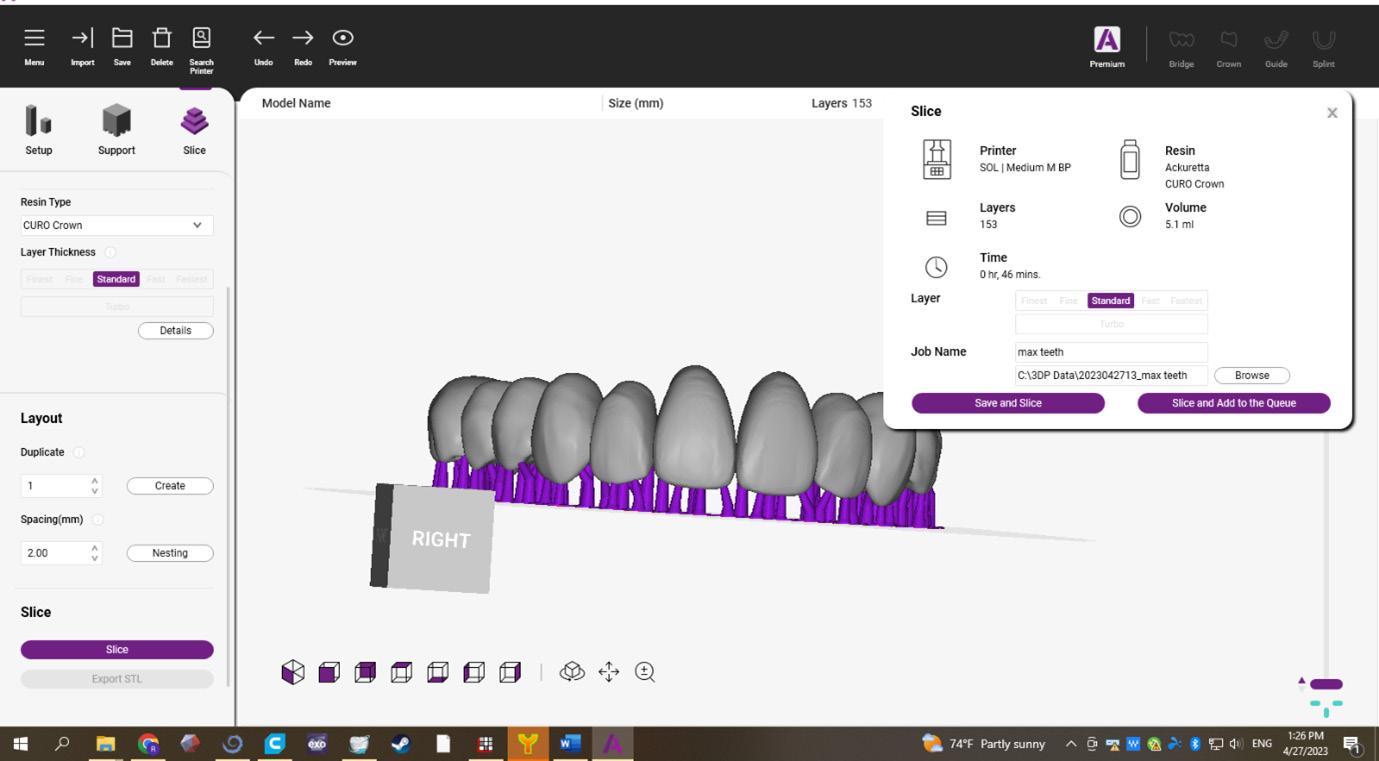Close the Slice dialog

point(1332,113)
